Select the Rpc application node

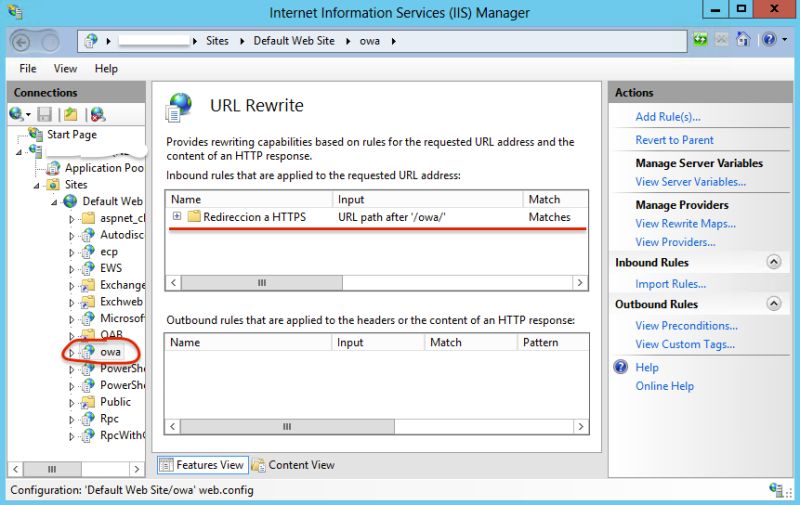pyautogui.click(x=109, y=418)
